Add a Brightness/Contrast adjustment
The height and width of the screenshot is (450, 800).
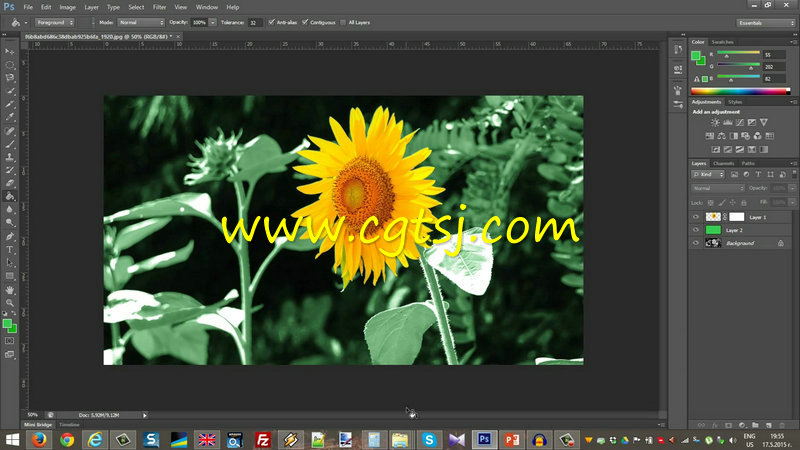click(x=715, y=122)
